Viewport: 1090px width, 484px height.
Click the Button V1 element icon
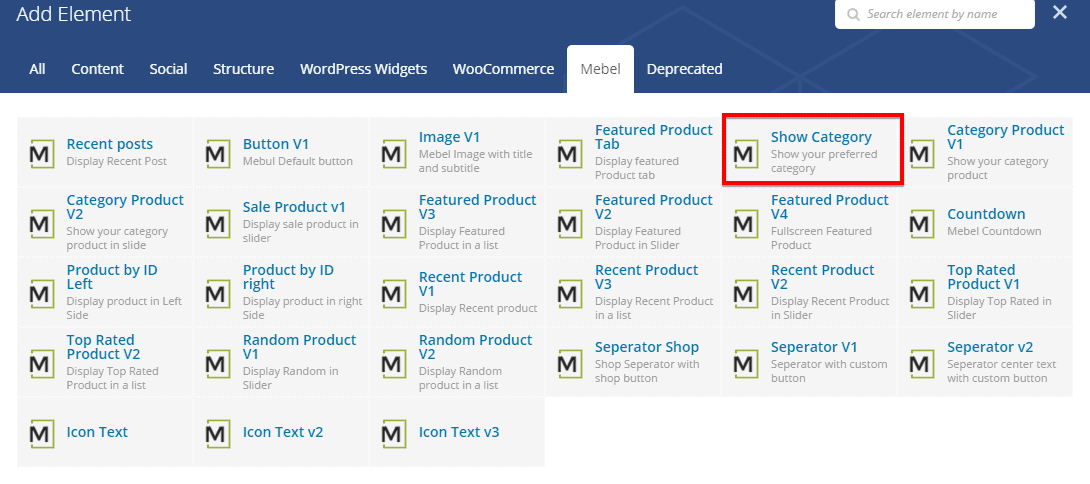[x=218, y=153]
